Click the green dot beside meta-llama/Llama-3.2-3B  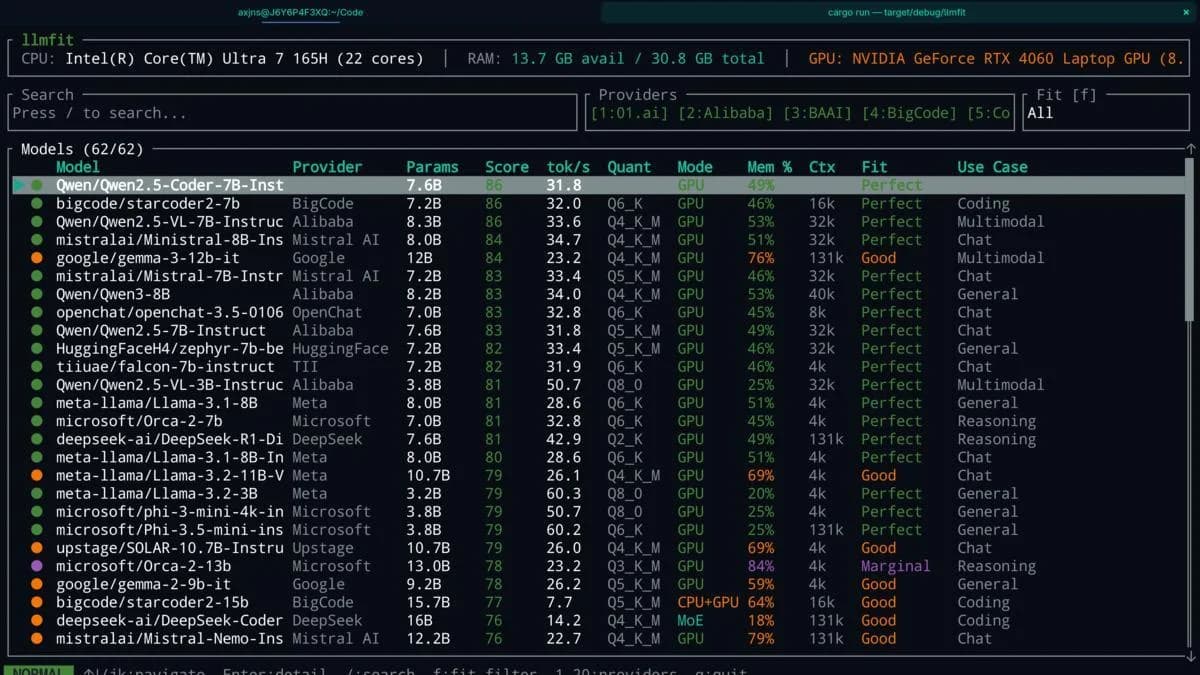(37, 494)
